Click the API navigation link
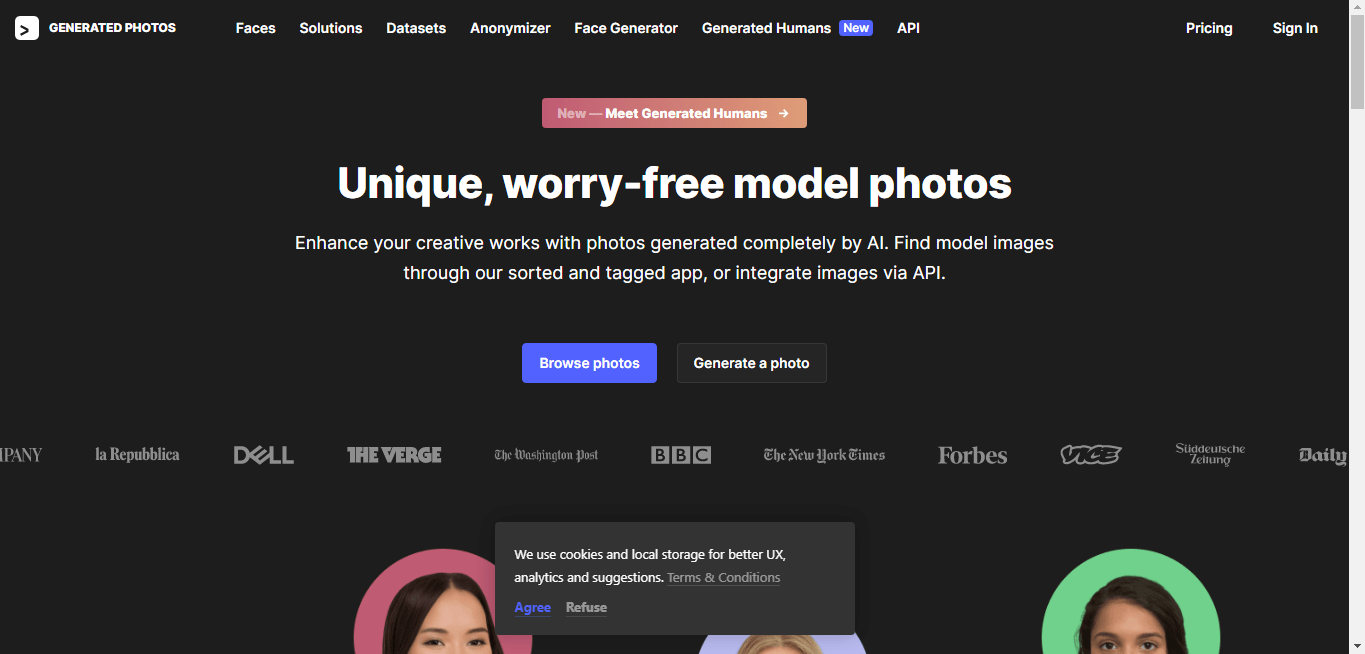The image size is (1365, 654). tap(908, 28)
